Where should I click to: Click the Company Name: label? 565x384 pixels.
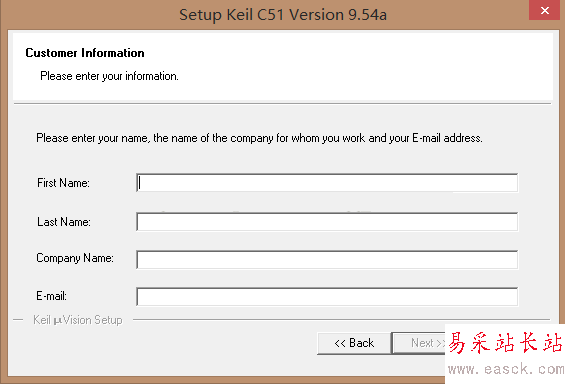tap(75, 258)
